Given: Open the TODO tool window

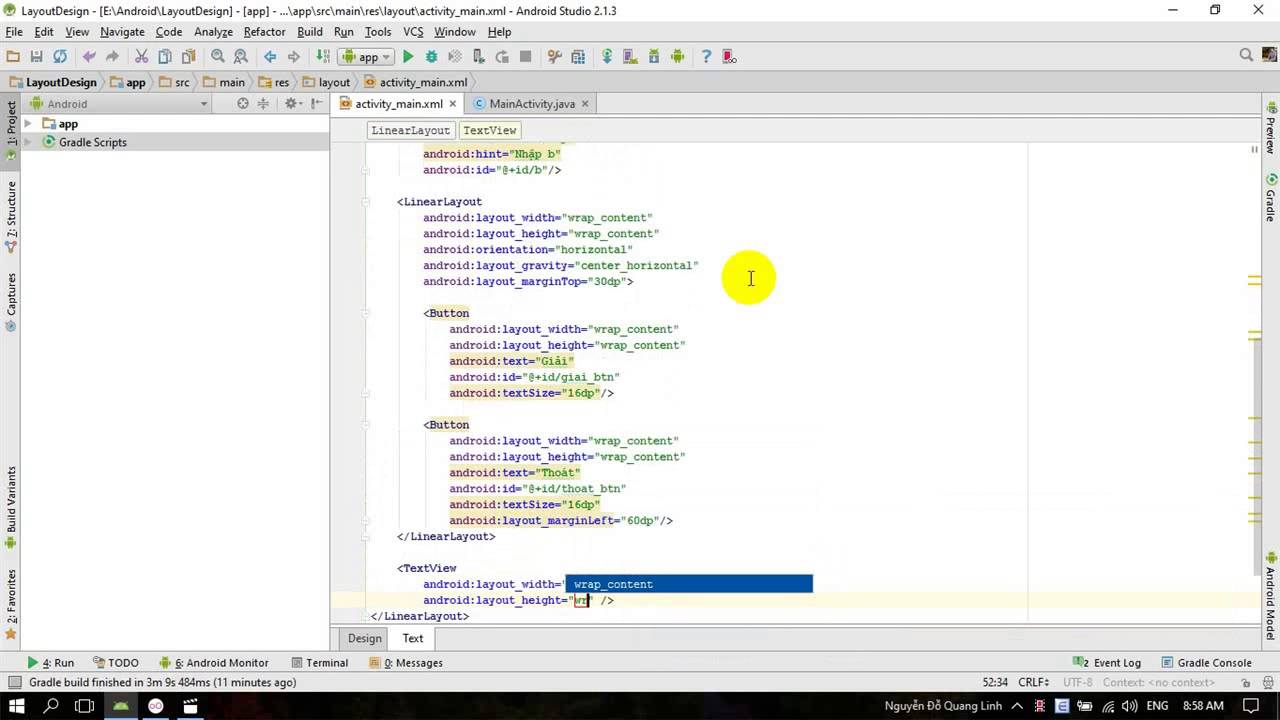Looking at the screenshot, I should 115,662.
